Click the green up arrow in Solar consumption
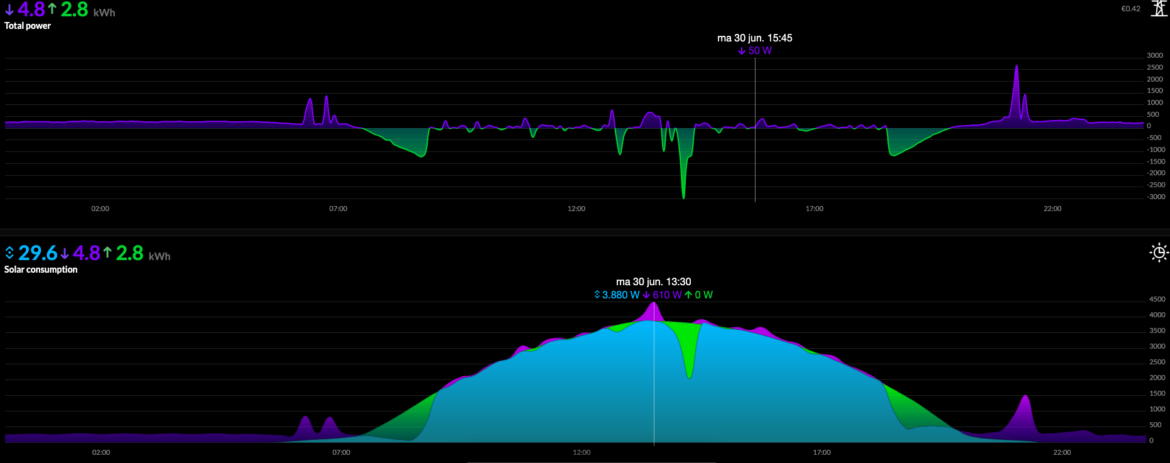The image size is (1170, 463). [x=108, y=253]
